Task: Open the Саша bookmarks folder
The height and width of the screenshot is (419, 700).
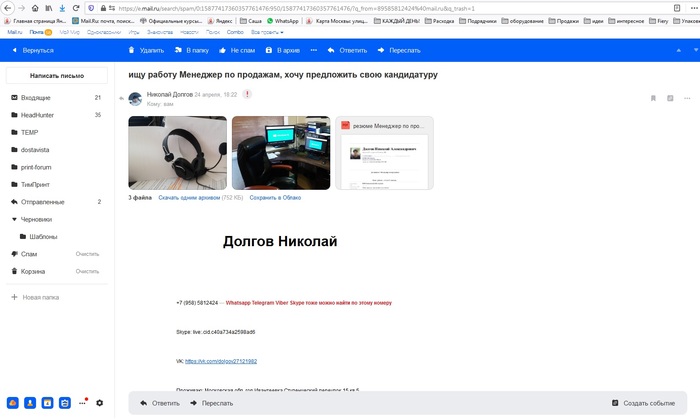Action: [x=250, y=21]
